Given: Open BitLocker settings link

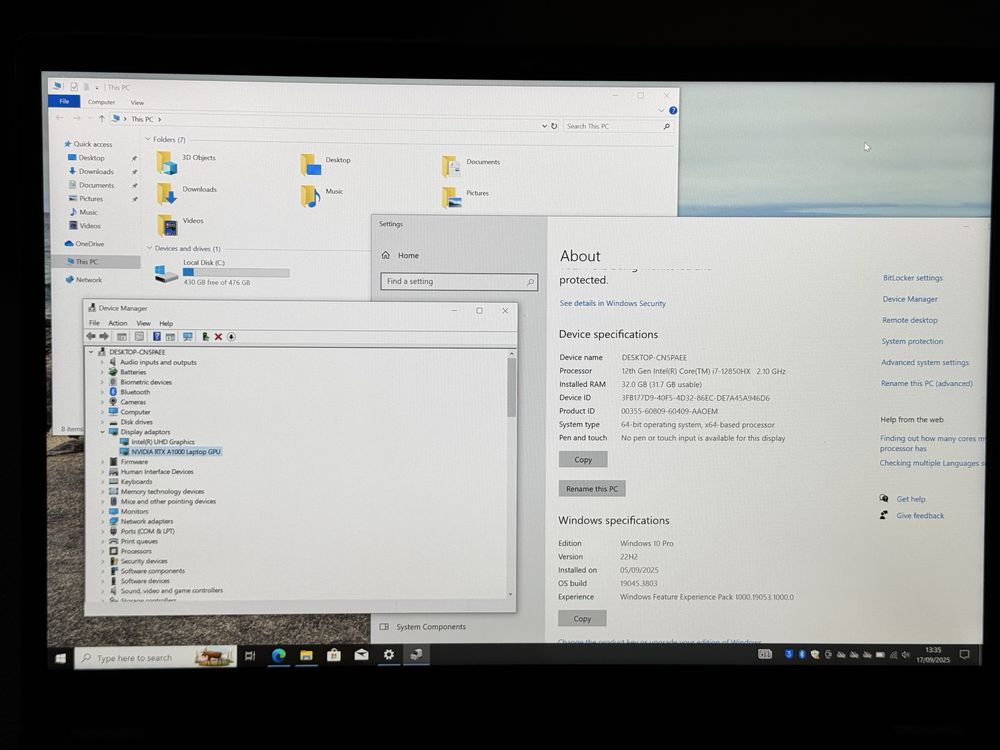Looking at the screenshot, I should (x=913, y=278).
